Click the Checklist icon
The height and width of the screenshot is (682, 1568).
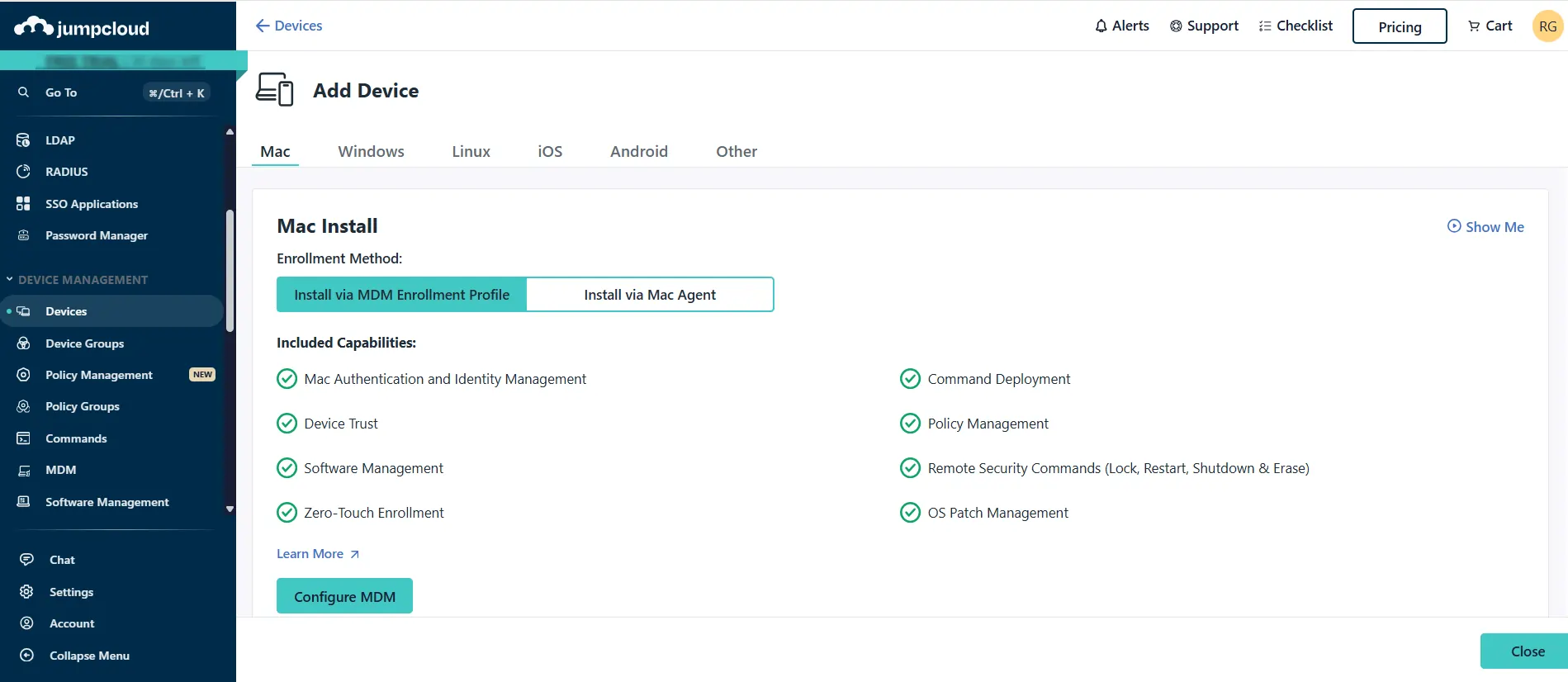click(x=1265, y=26)
